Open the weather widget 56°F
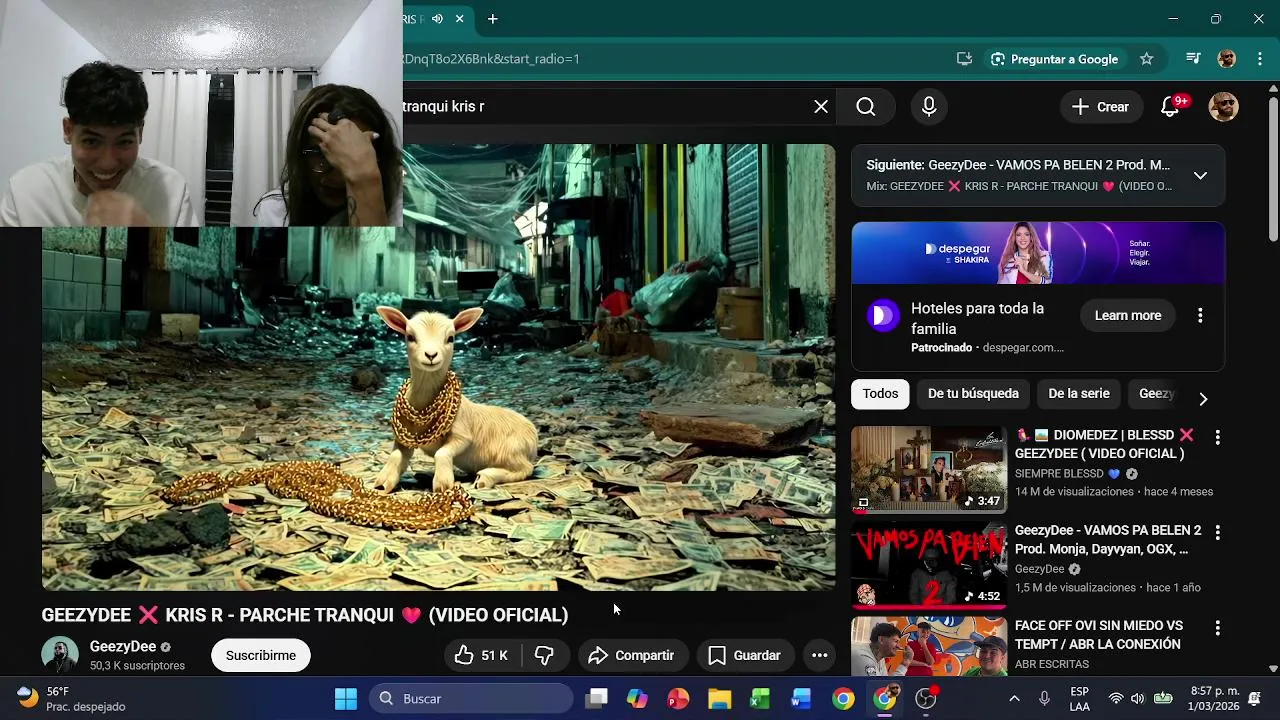 click(72, 699)
